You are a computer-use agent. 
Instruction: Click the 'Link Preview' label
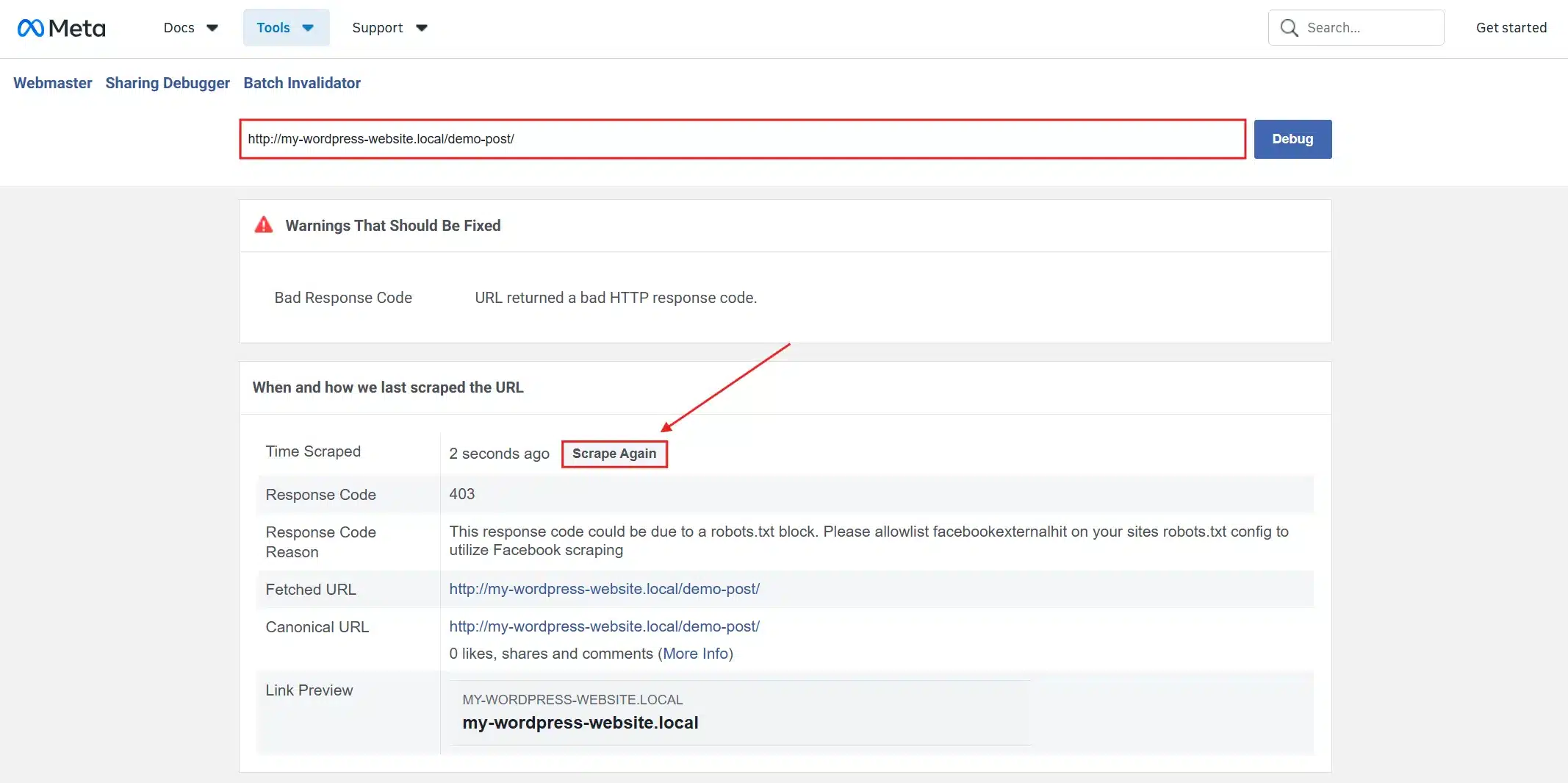pos(309,690)
